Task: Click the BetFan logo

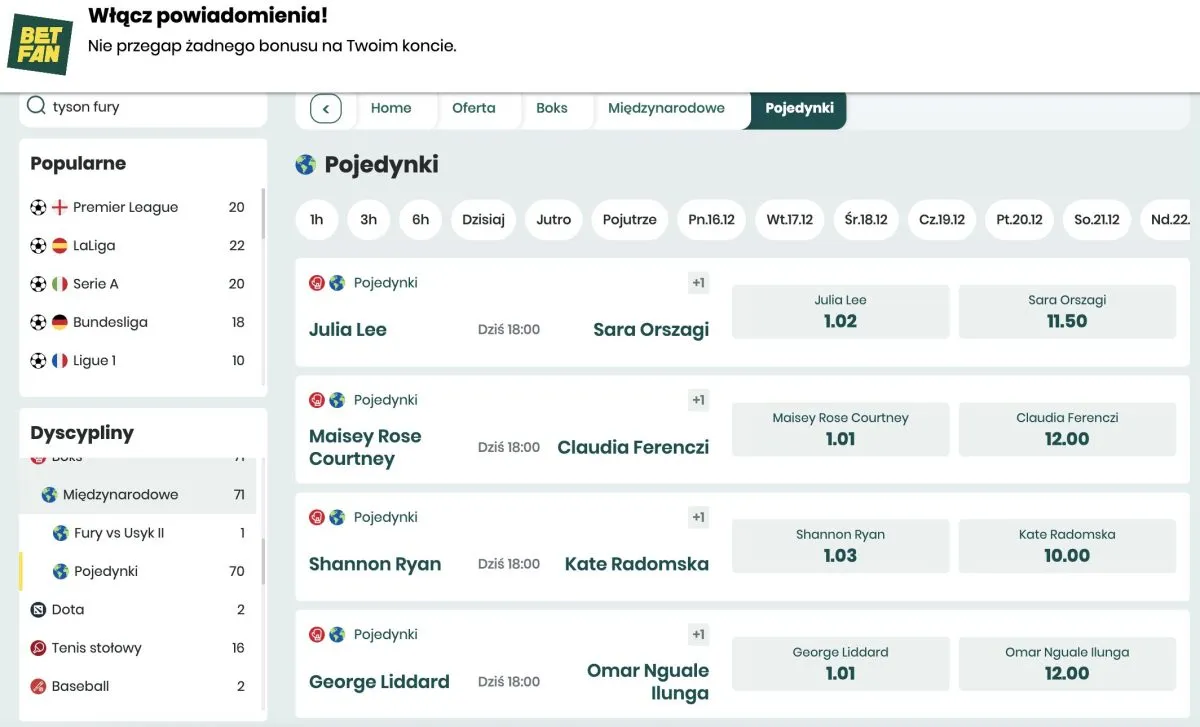Action: (x=40, y=44)
